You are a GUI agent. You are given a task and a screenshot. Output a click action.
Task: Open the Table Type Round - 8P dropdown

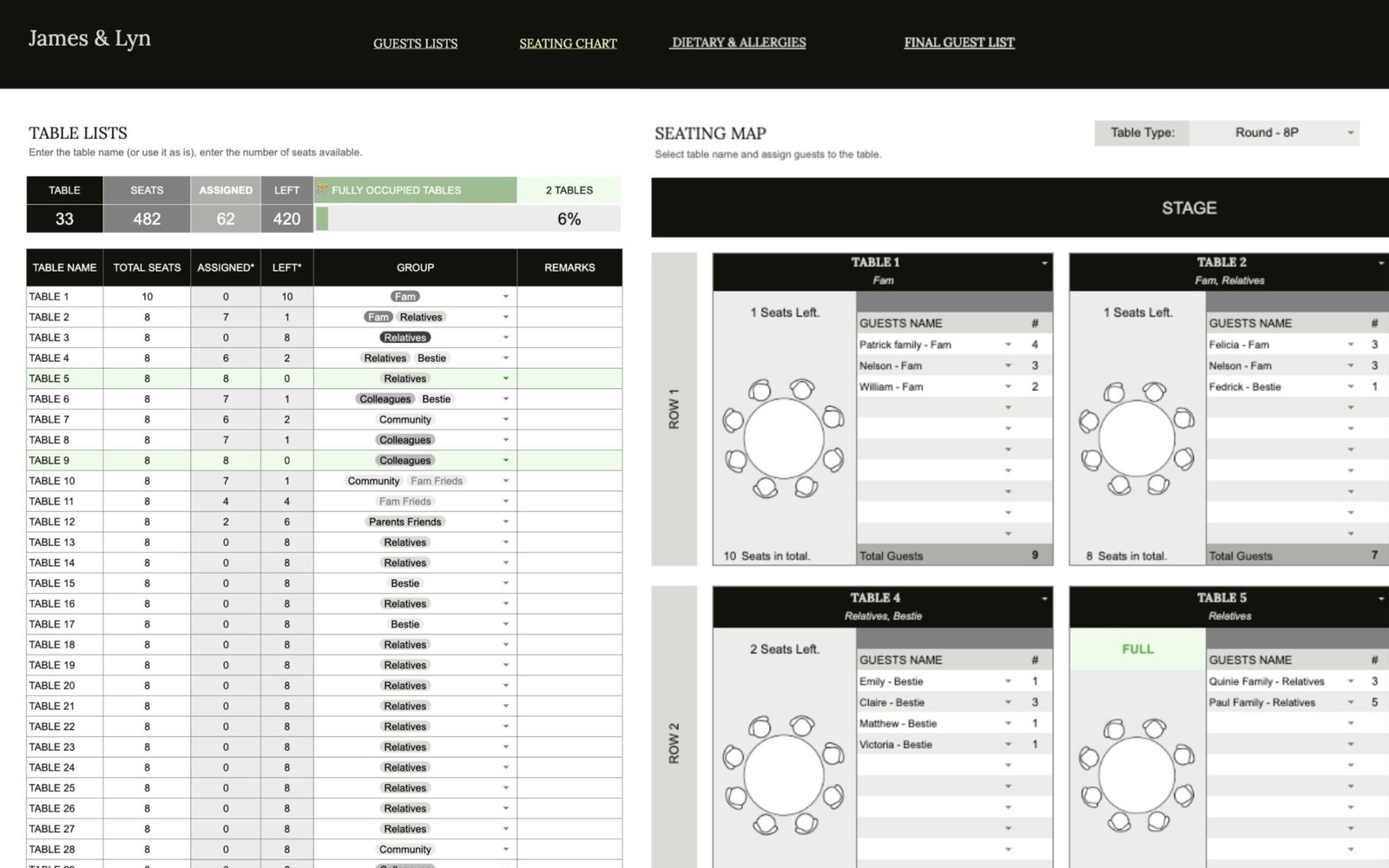1350,133
